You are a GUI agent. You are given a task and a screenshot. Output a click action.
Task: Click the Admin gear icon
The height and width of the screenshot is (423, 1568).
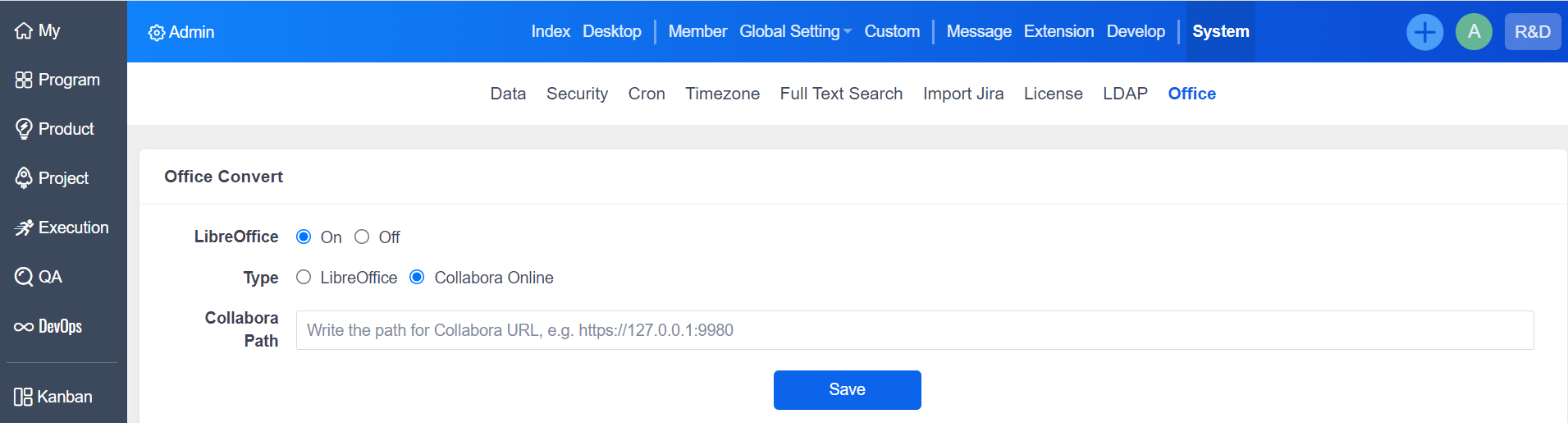click(156, 33)
